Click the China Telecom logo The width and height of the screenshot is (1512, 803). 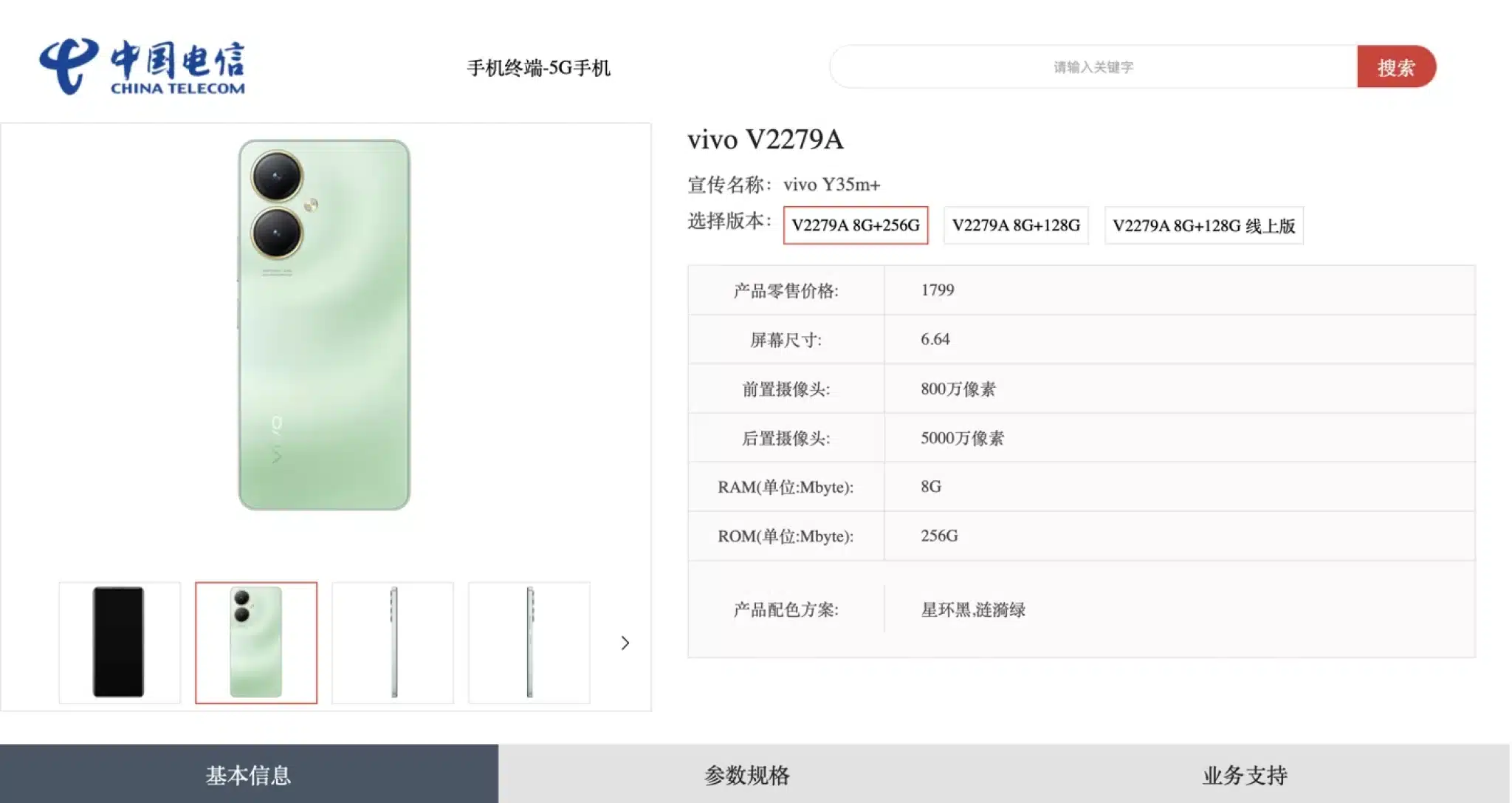tap(142, 66)
